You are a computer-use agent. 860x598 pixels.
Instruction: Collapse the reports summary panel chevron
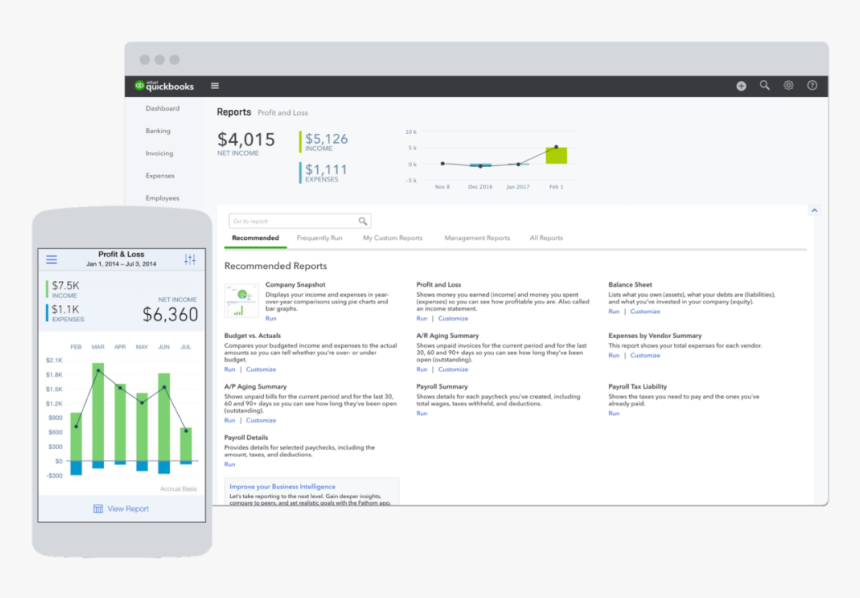coord(814,211)
